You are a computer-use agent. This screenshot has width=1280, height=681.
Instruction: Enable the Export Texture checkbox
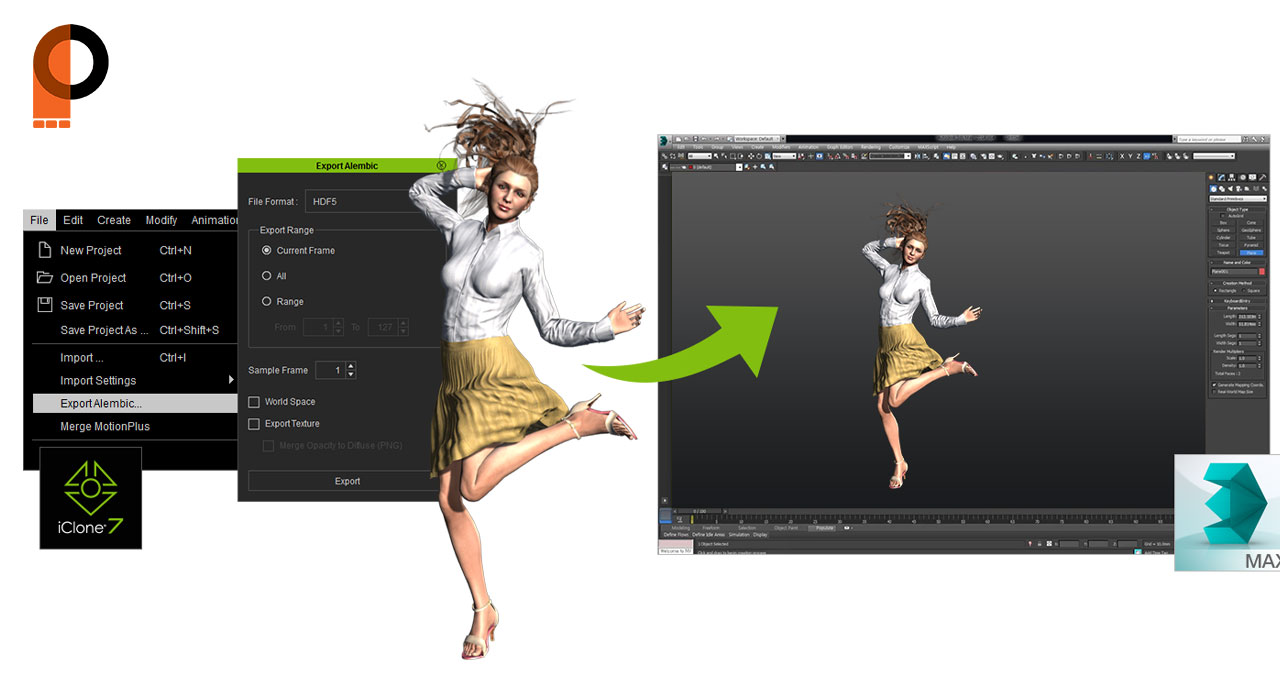click(x=254, y=424)
